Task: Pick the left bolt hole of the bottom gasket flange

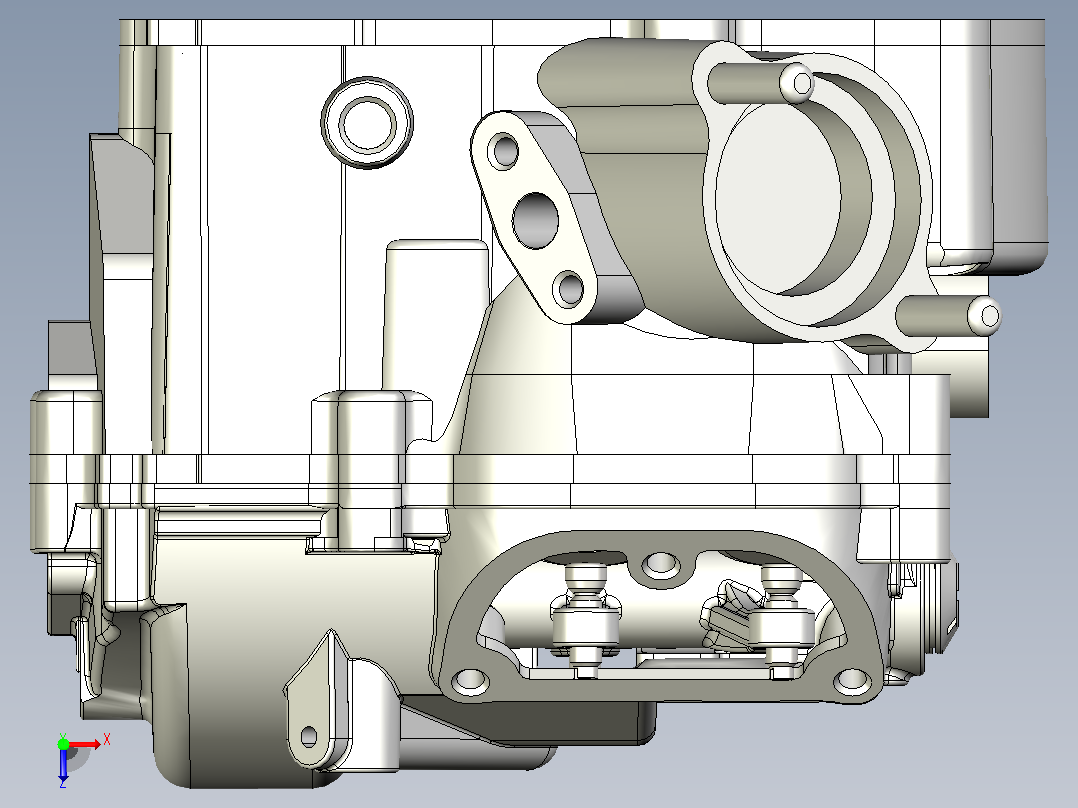Action: [471, 680]
